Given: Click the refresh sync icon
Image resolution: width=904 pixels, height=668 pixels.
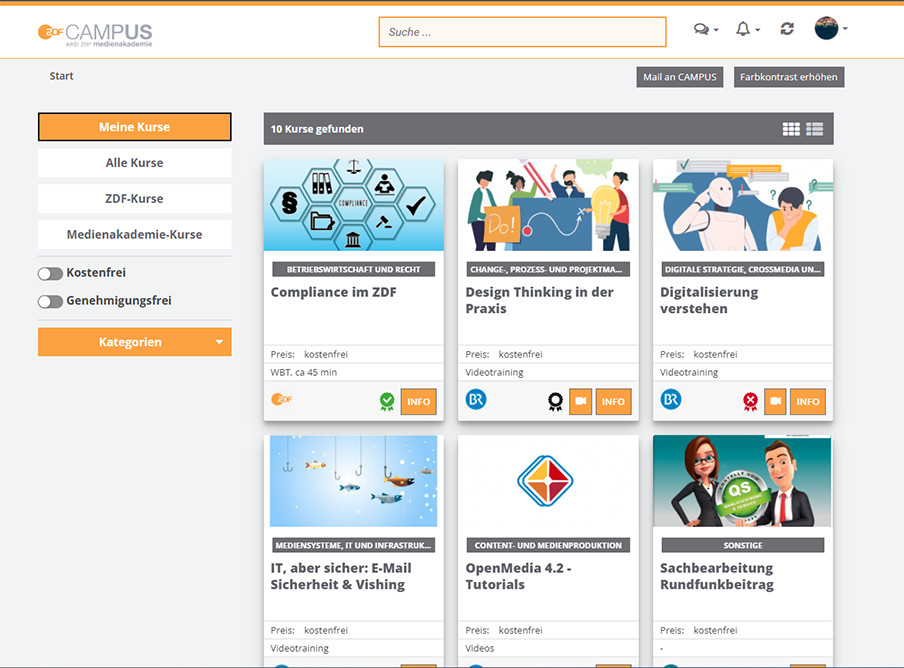Looking at the screenshot, I should 787,29.
